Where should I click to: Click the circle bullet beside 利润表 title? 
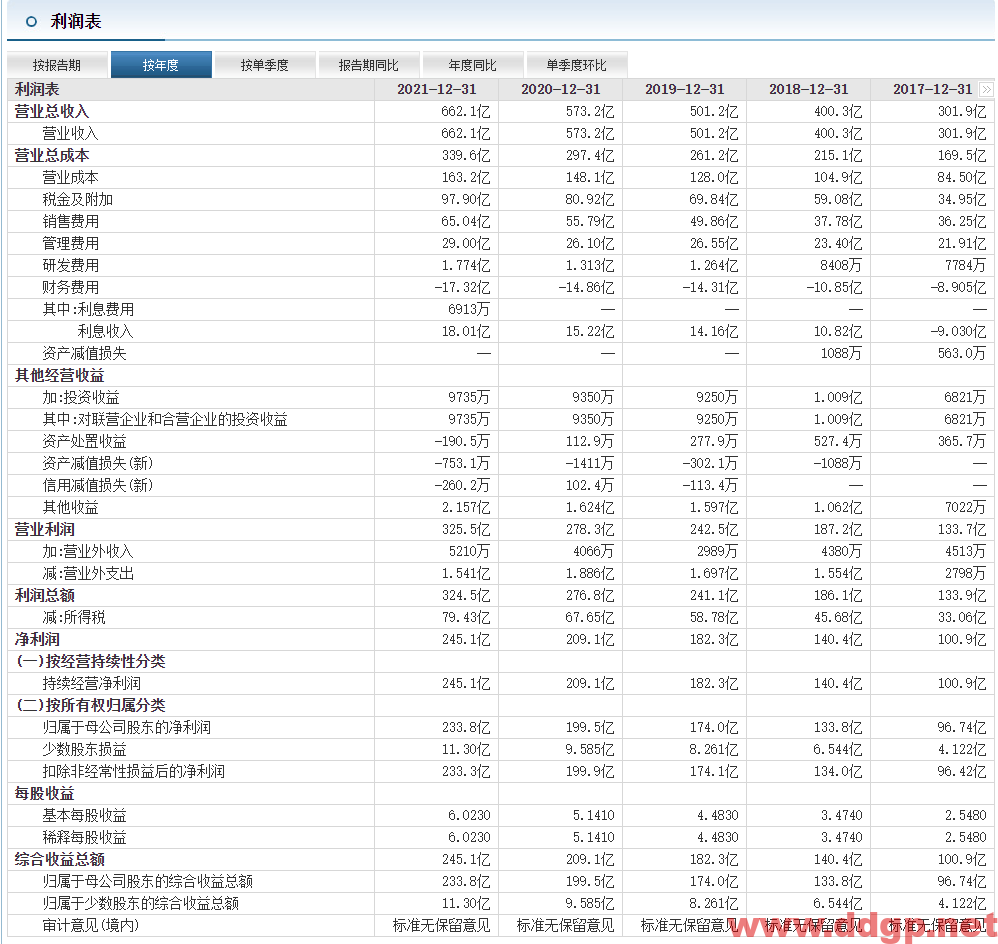[x=31, y=22]
